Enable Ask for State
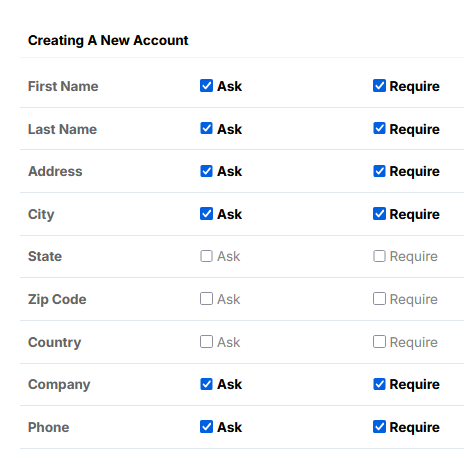The width and height of the screenshot is (464, 466). pyautogui.click(x=206, y=256)
